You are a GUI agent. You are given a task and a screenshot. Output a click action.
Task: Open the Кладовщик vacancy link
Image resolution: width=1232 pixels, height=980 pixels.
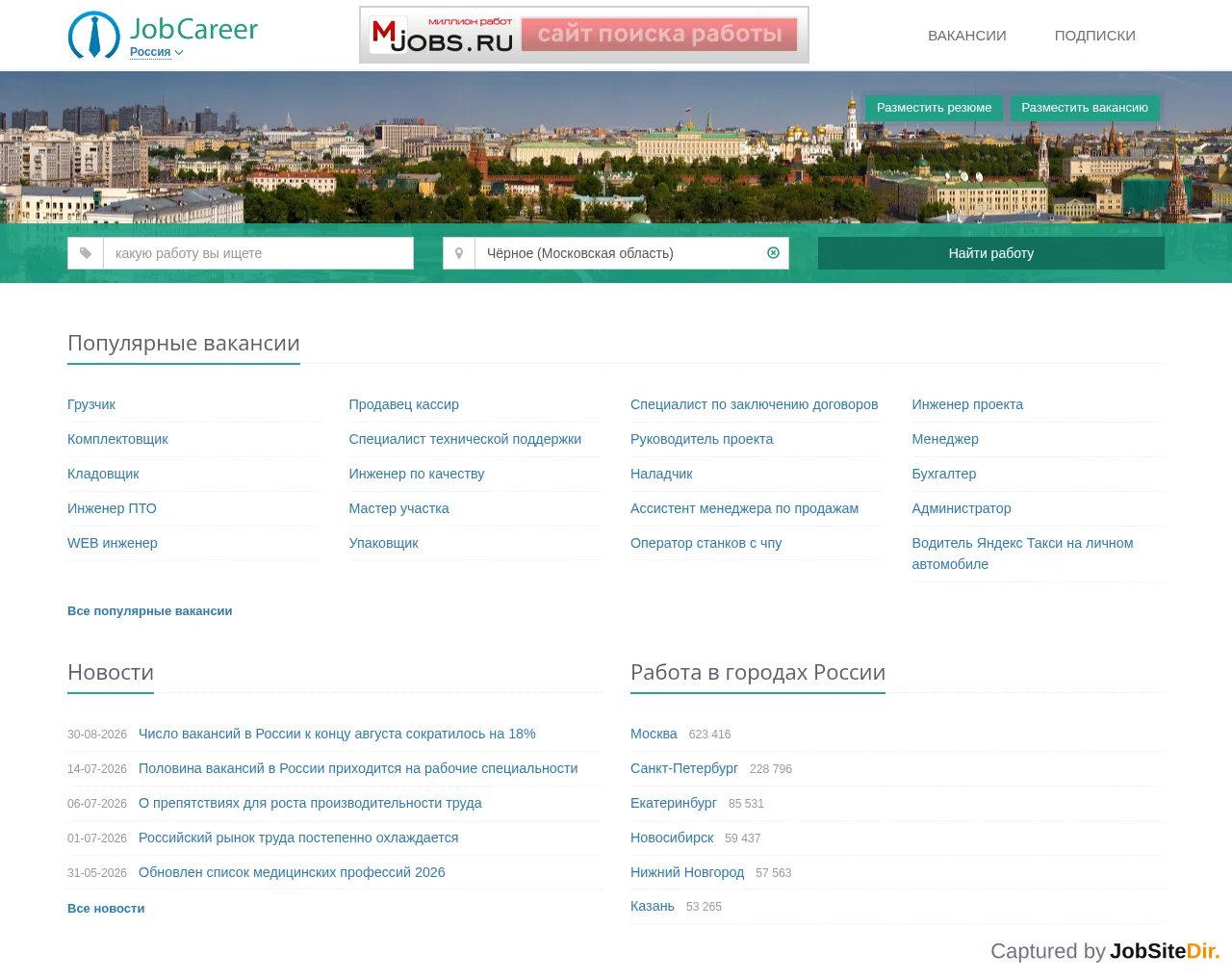103,474
